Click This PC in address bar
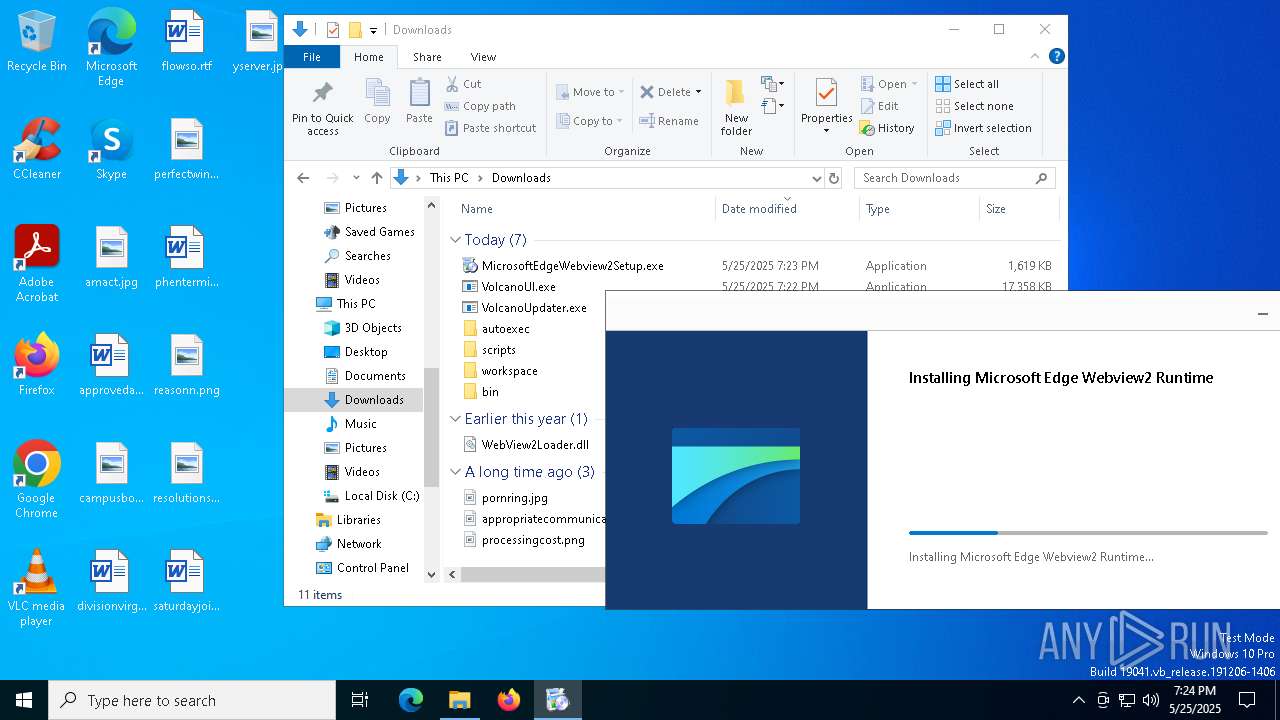 (448, 178)
